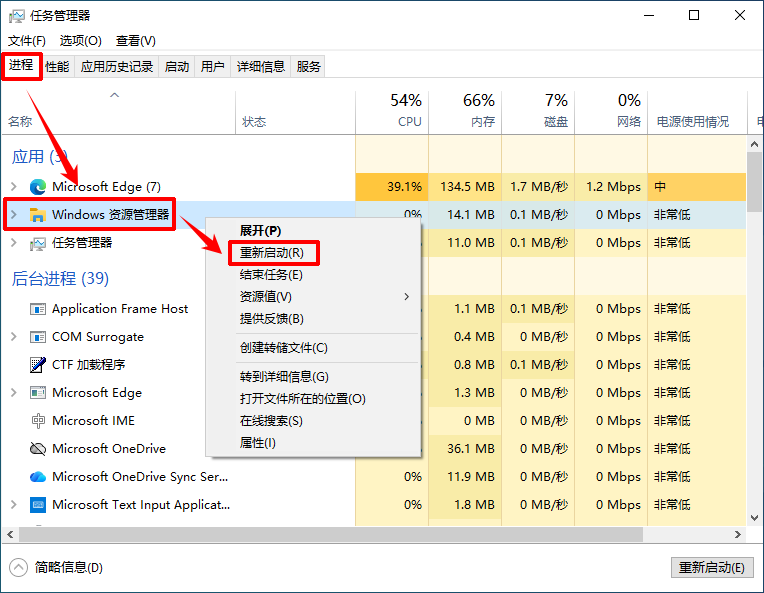
Task: Click the 重新启动(E) button at bottom
Action: click(711, 568)
